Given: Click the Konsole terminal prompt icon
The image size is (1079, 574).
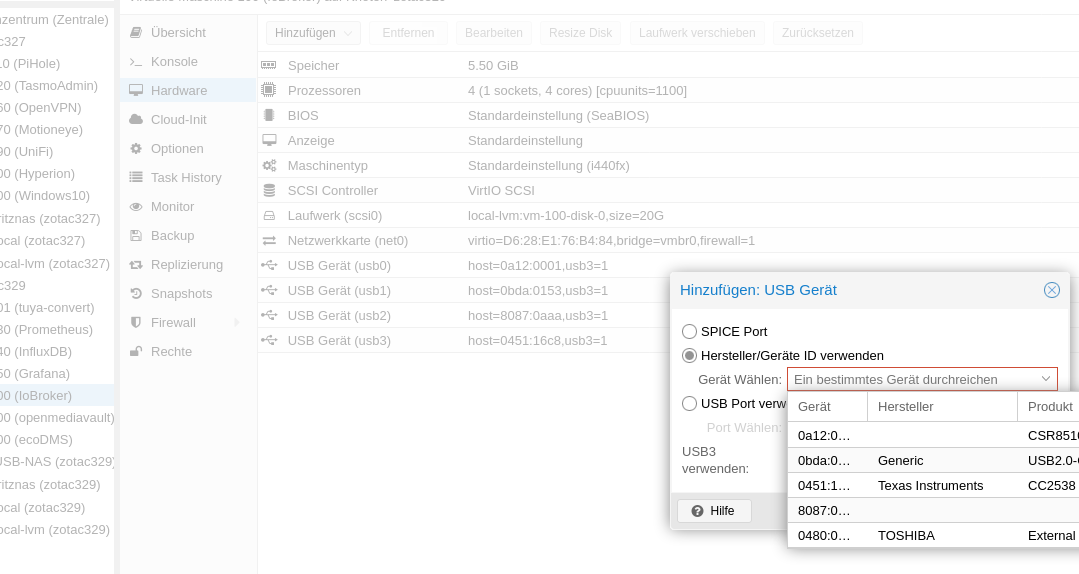Looking at the screenshot, I should pos(136,62).
